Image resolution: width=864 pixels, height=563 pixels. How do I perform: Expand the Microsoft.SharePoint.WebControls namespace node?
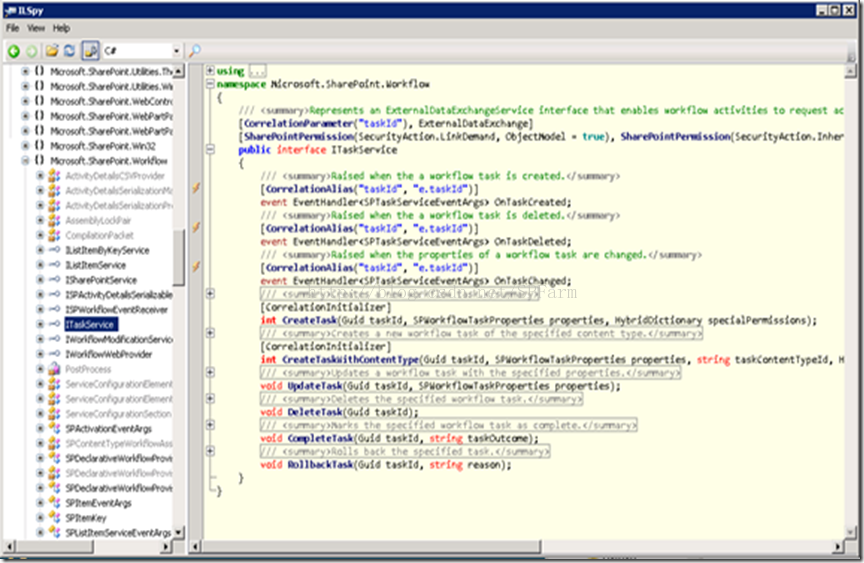[x=25, y=101]
